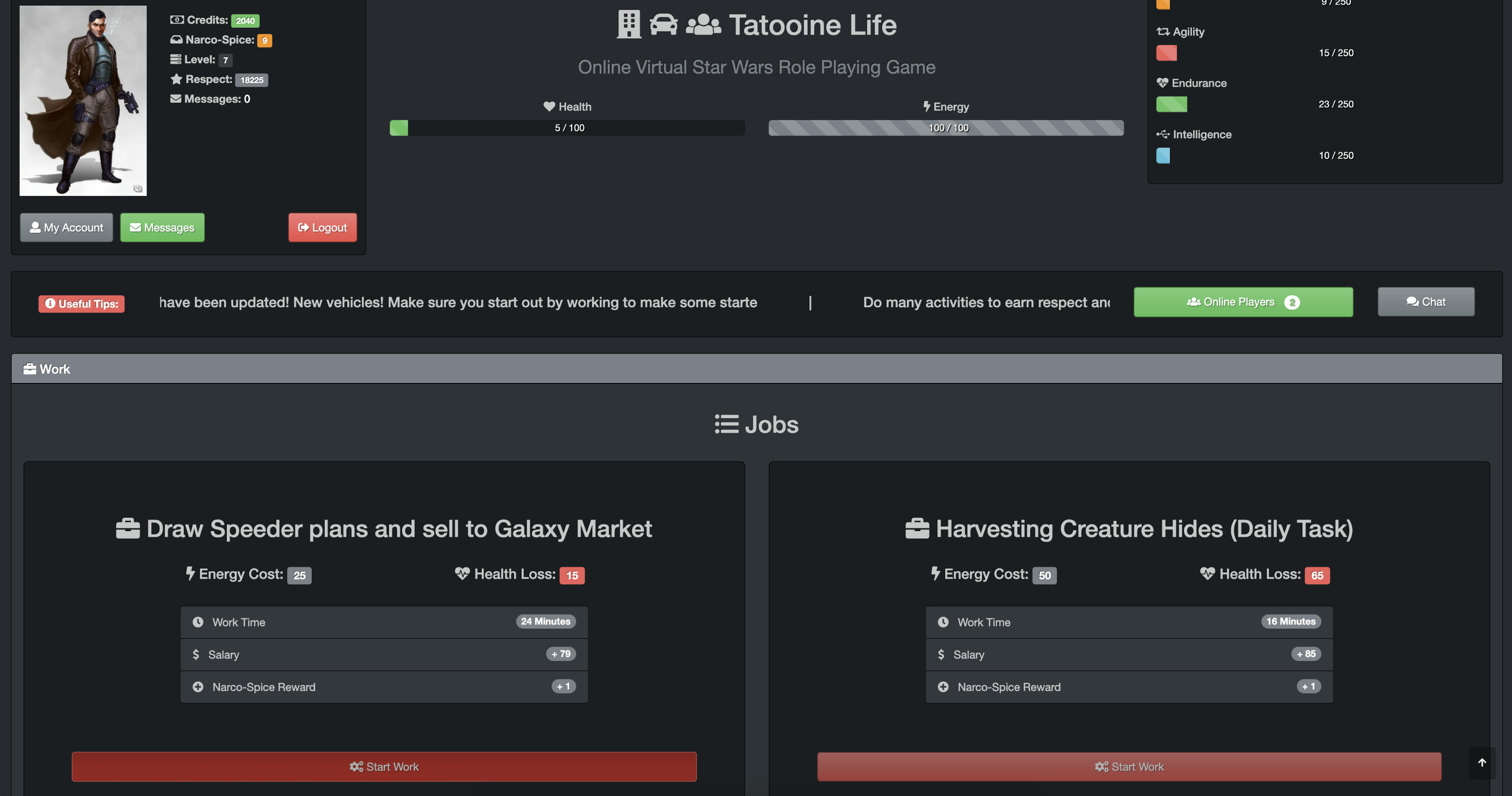Viewport: 1512px width, 796px height.
Task: Click the car icon in the title
Action: pos(664,25)
